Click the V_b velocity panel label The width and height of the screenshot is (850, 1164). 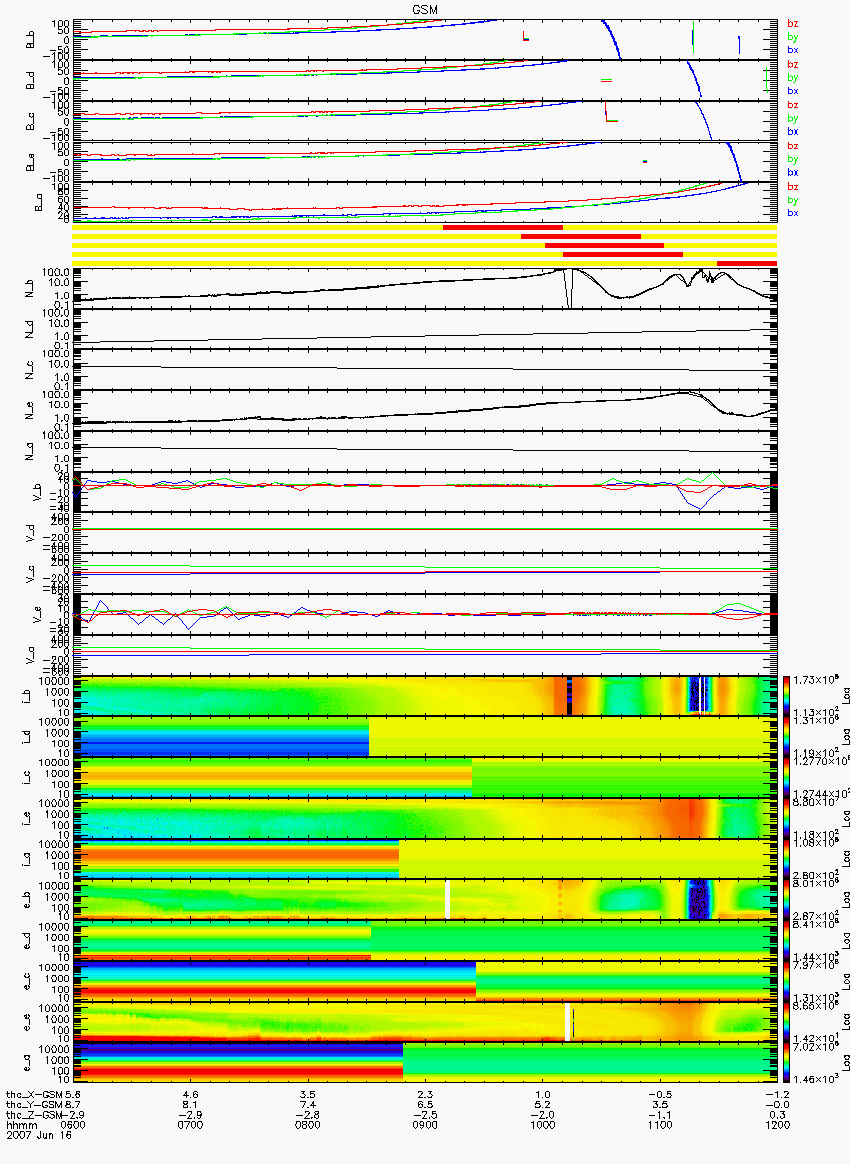[x=38, y=491]
